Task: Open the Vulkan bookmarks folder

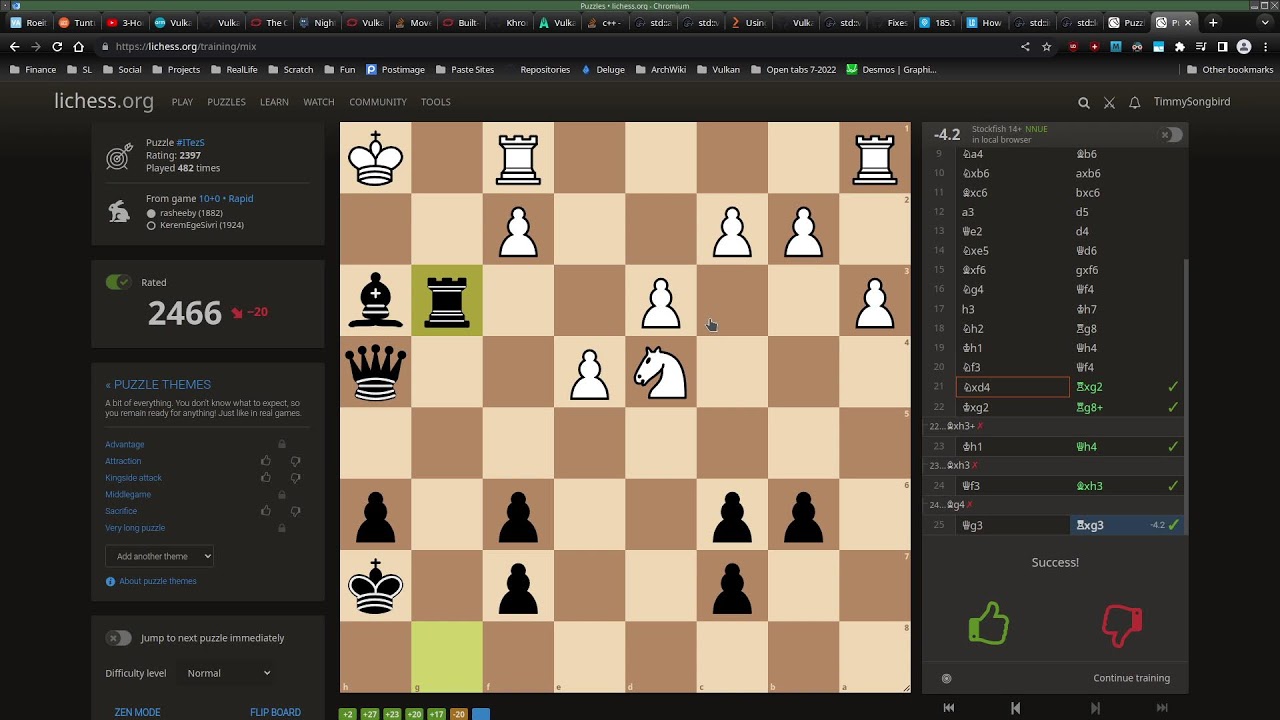Action: click(719, 70)
